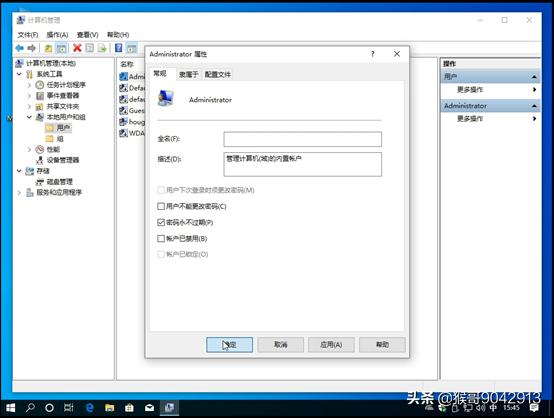The image size is (554, 418).
Task: Collapse the 用户 section in Actions pane
Action: coord(534,77)
